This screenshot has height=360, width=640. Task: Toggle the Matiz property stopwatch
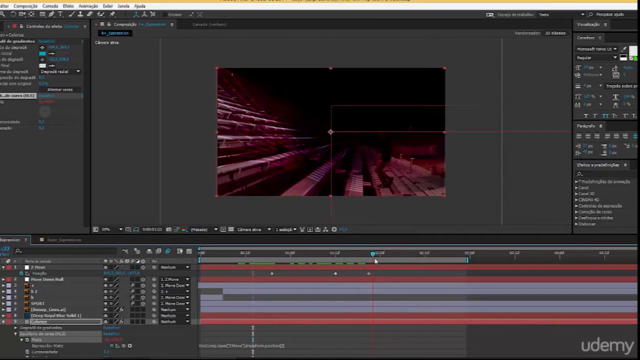coord(27,340)
